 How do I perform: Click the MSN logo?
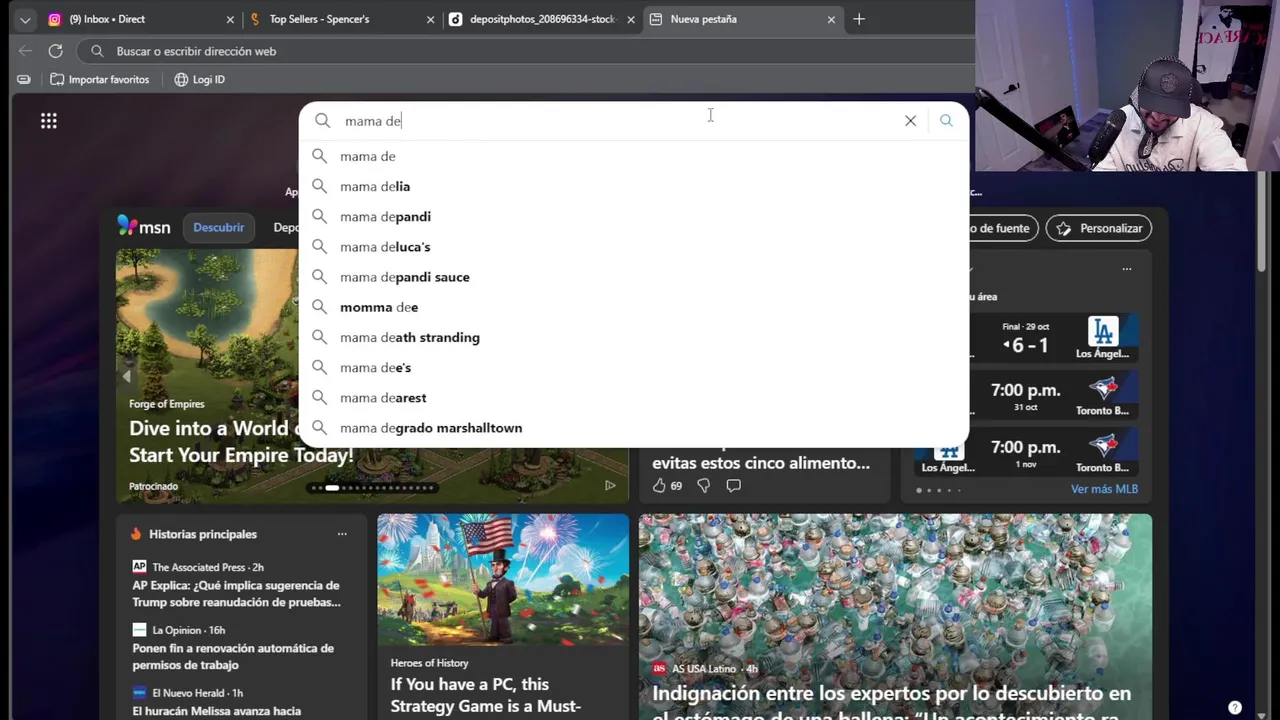(x=144, y=227)
